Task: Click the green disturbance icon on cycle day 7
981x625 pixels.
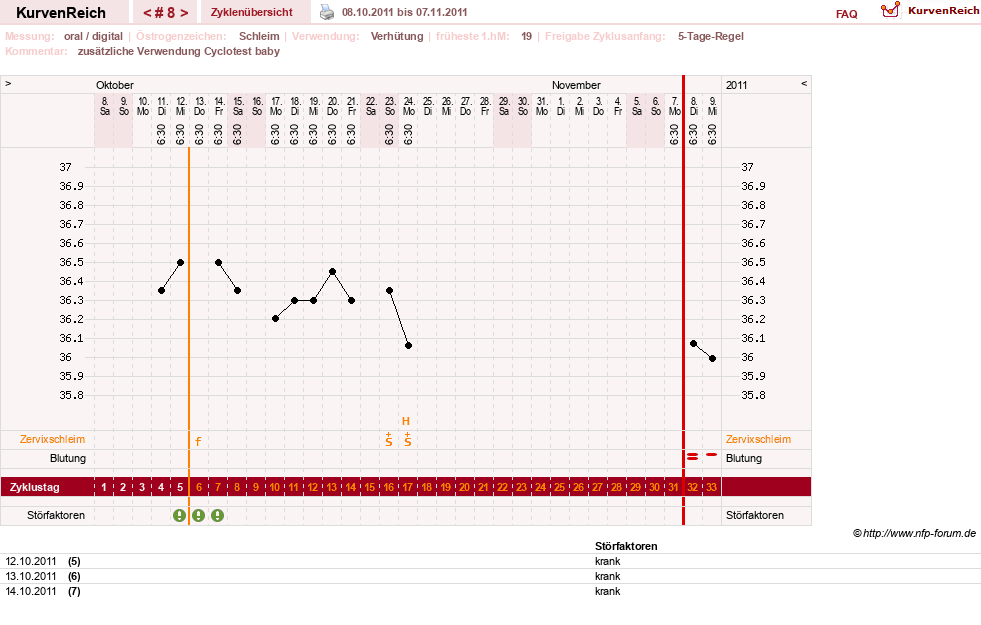Action: (x=217, y=516)
